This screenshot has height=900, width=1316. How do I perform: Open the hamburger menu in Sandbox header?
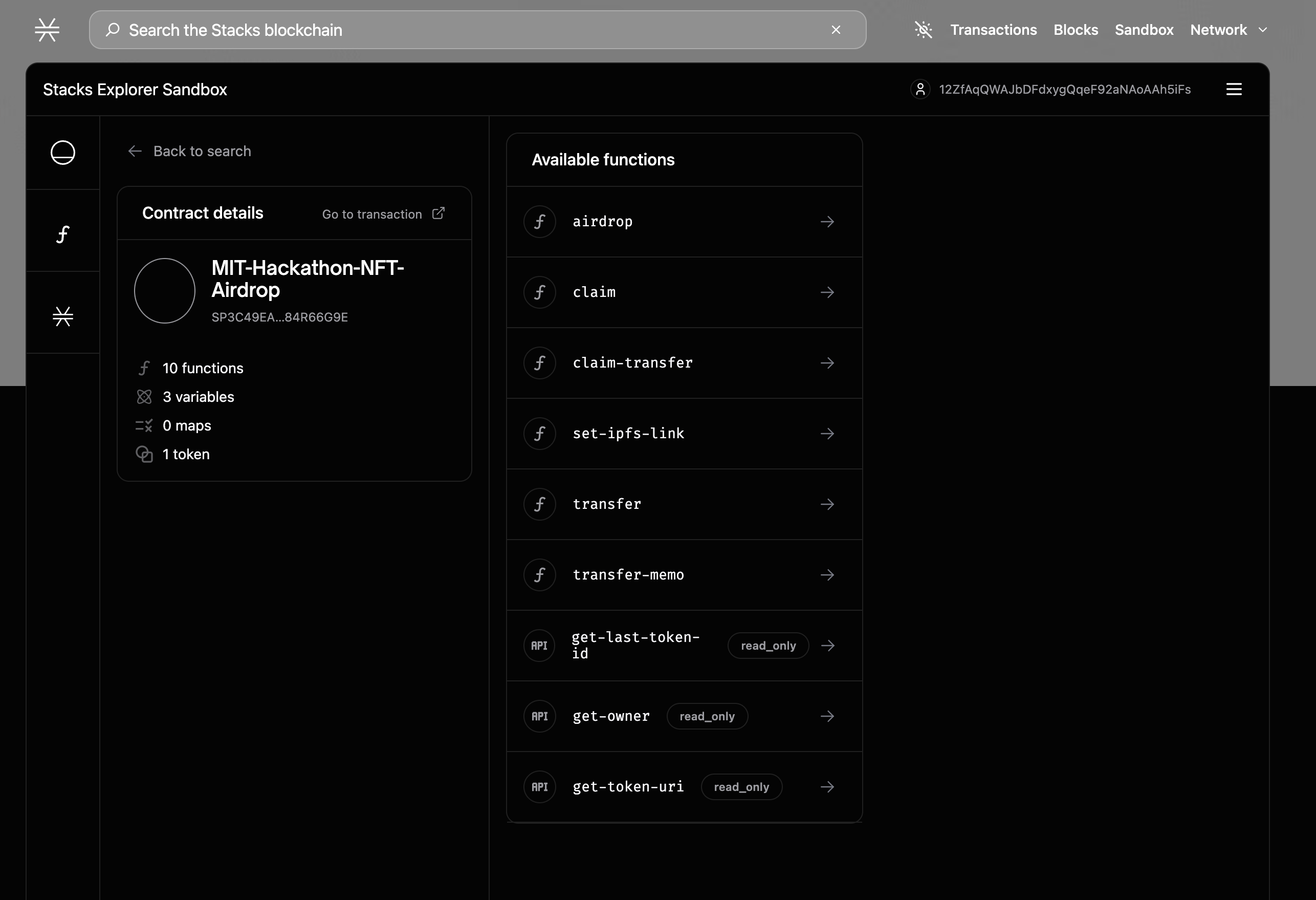pos(1234,90)
